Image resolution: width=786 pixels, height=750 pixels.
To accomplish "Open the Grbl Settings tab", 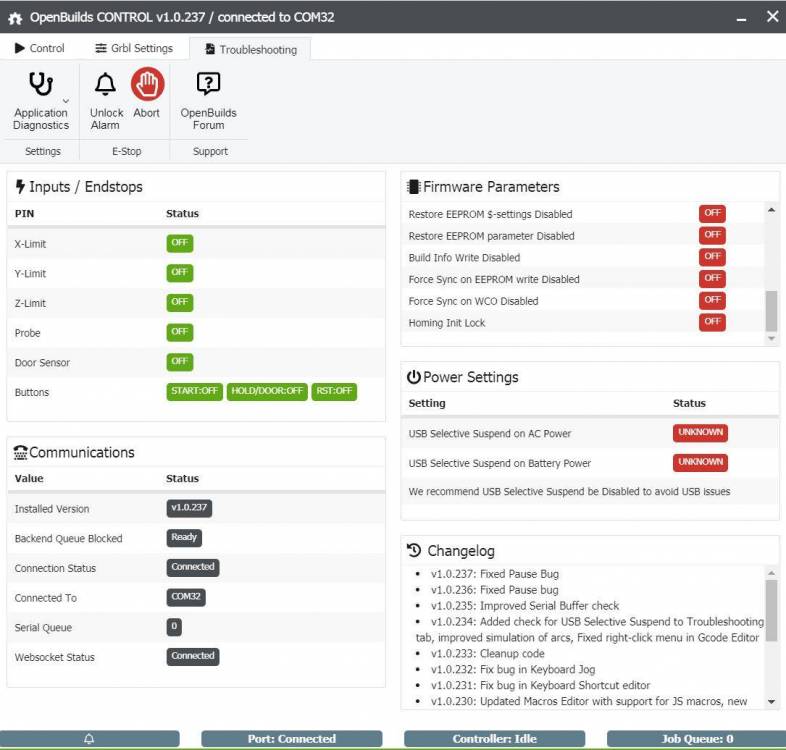I will 134,48.
